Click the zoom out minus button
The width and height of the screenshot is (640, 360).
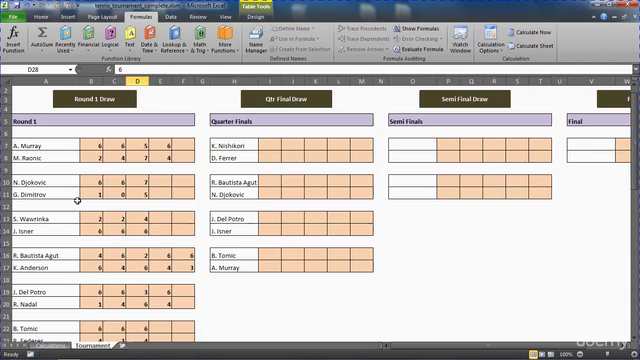pyautogui.click(x=580, y=354)
